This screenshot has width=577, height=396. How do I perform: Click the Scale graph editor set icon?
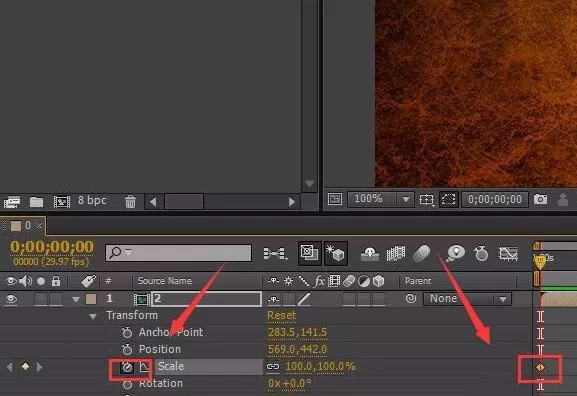(x=145, y=367)
